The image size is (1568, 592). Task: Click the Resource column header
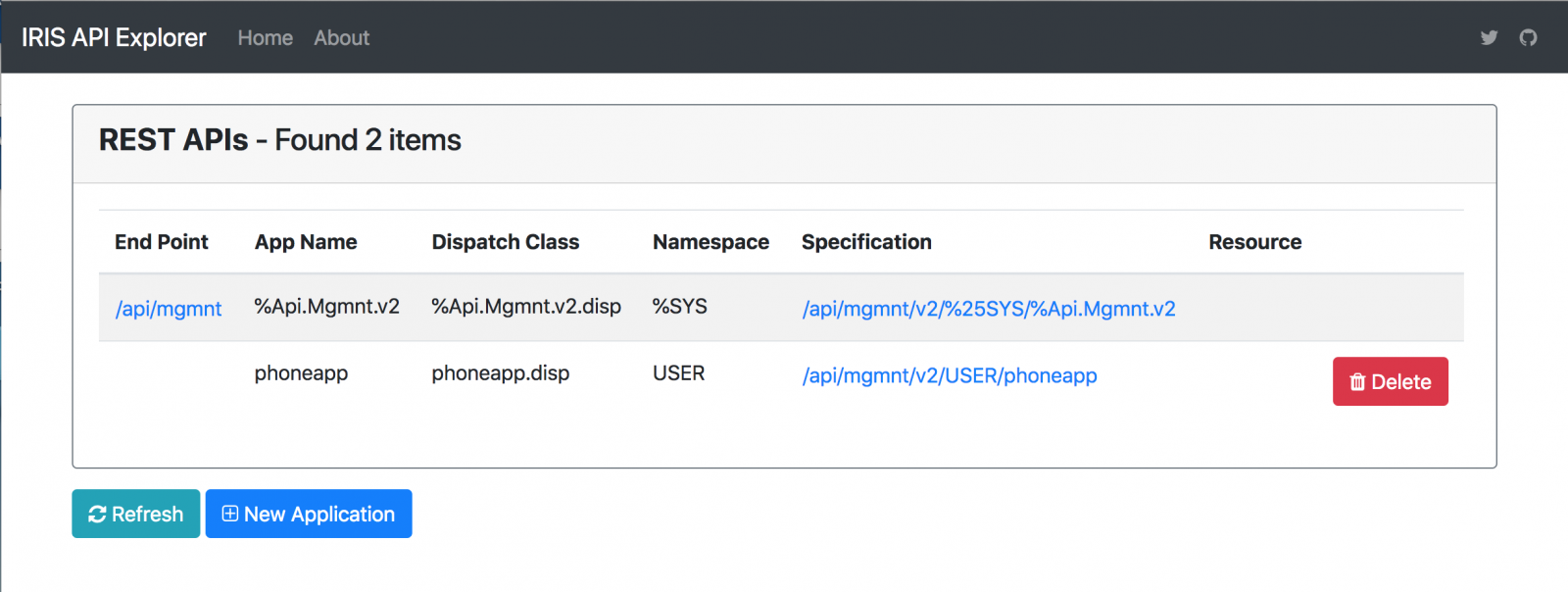point(1254,242)
